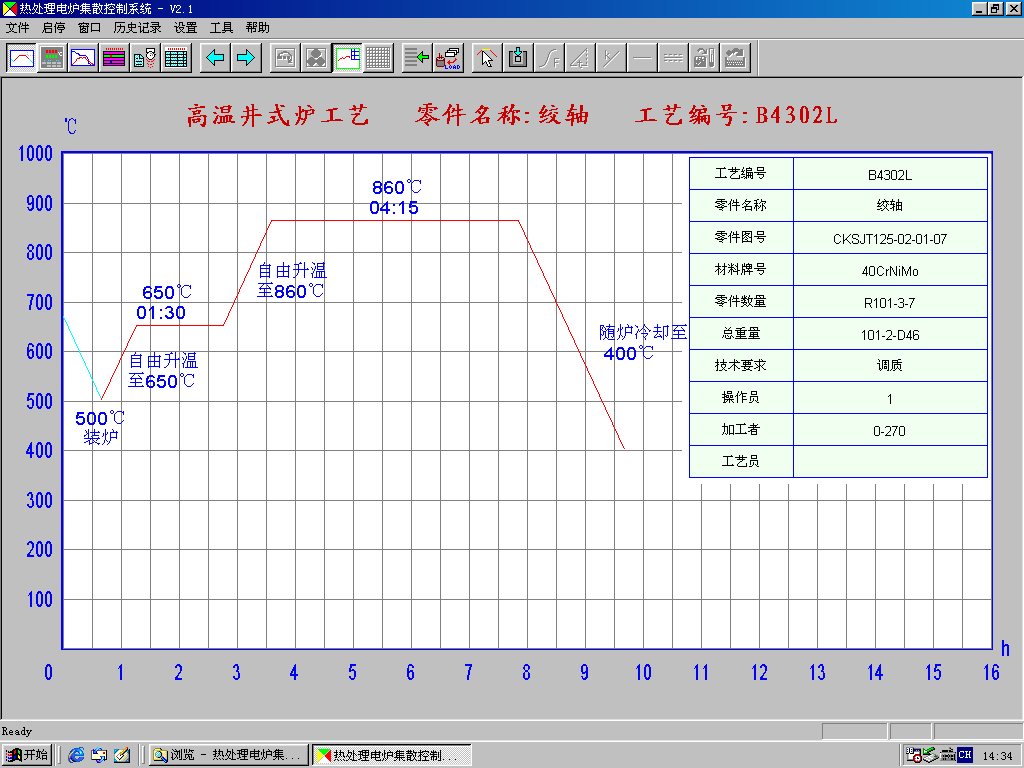
Task: Select the curve pointer cursor tool
Action: [x=487, y=58]
